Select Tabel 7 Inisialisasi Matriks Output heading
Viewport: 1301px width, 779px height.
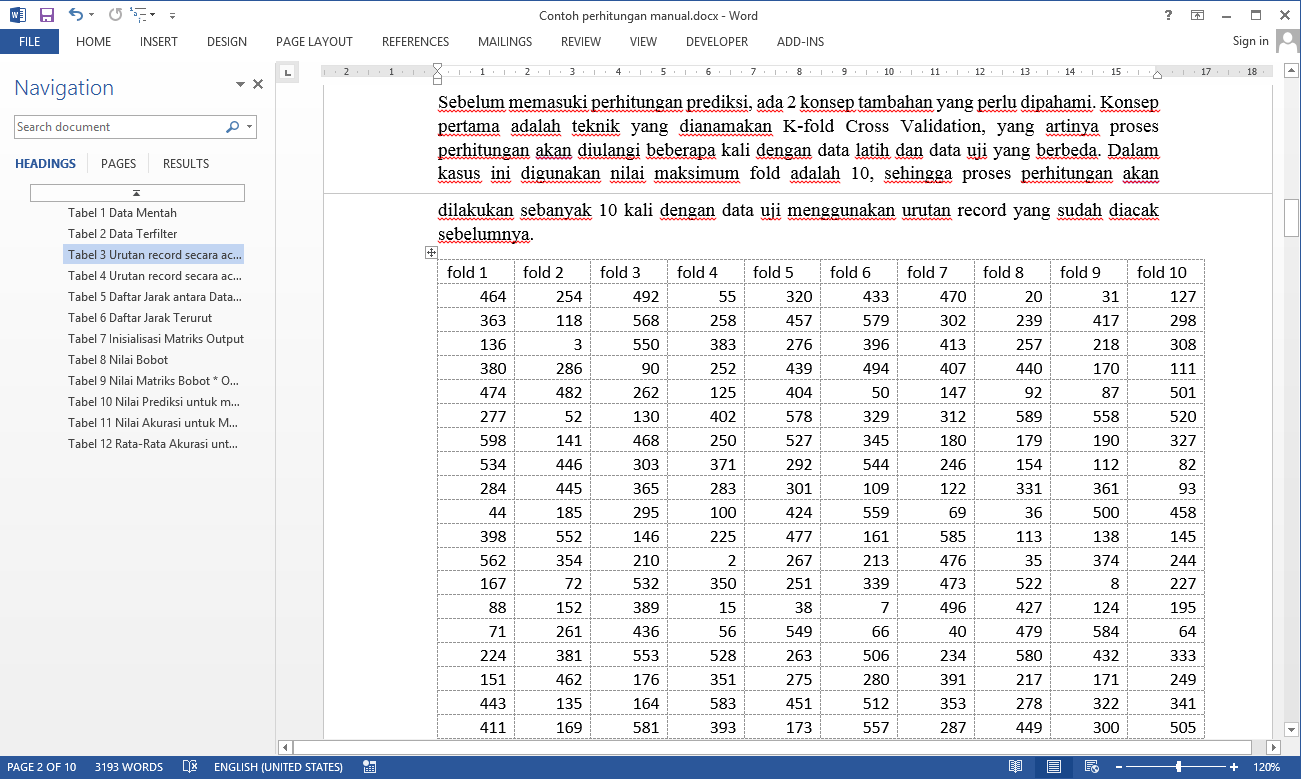156,339
